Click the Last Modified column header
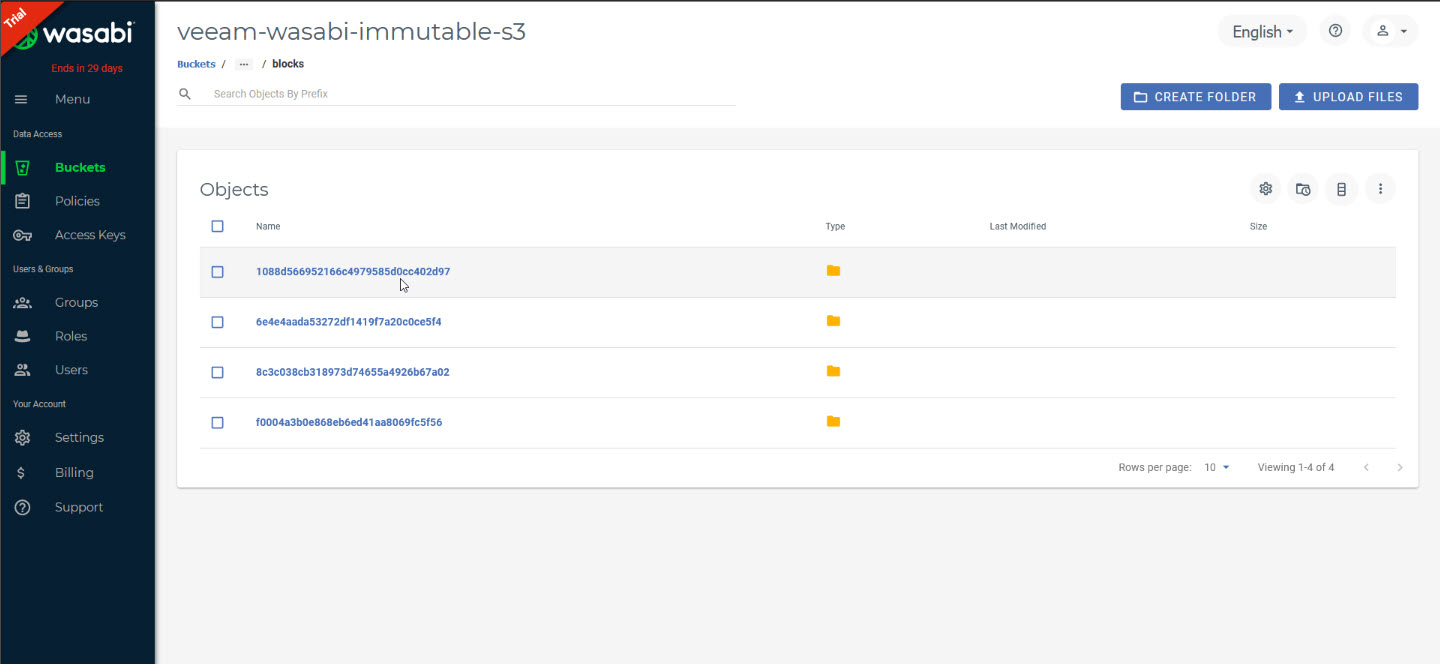 1017,226
